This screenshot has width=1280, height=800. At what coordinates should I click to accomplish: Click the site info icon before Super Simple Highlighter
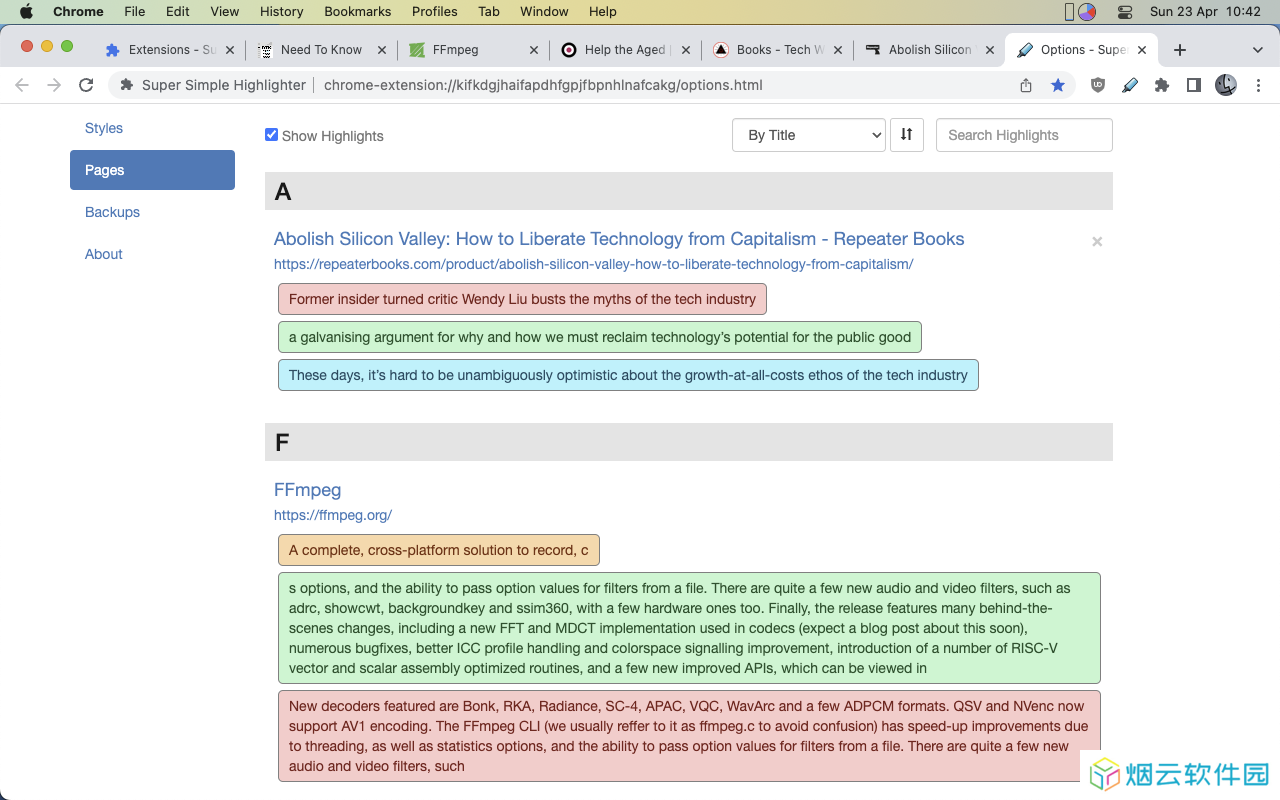127,85
